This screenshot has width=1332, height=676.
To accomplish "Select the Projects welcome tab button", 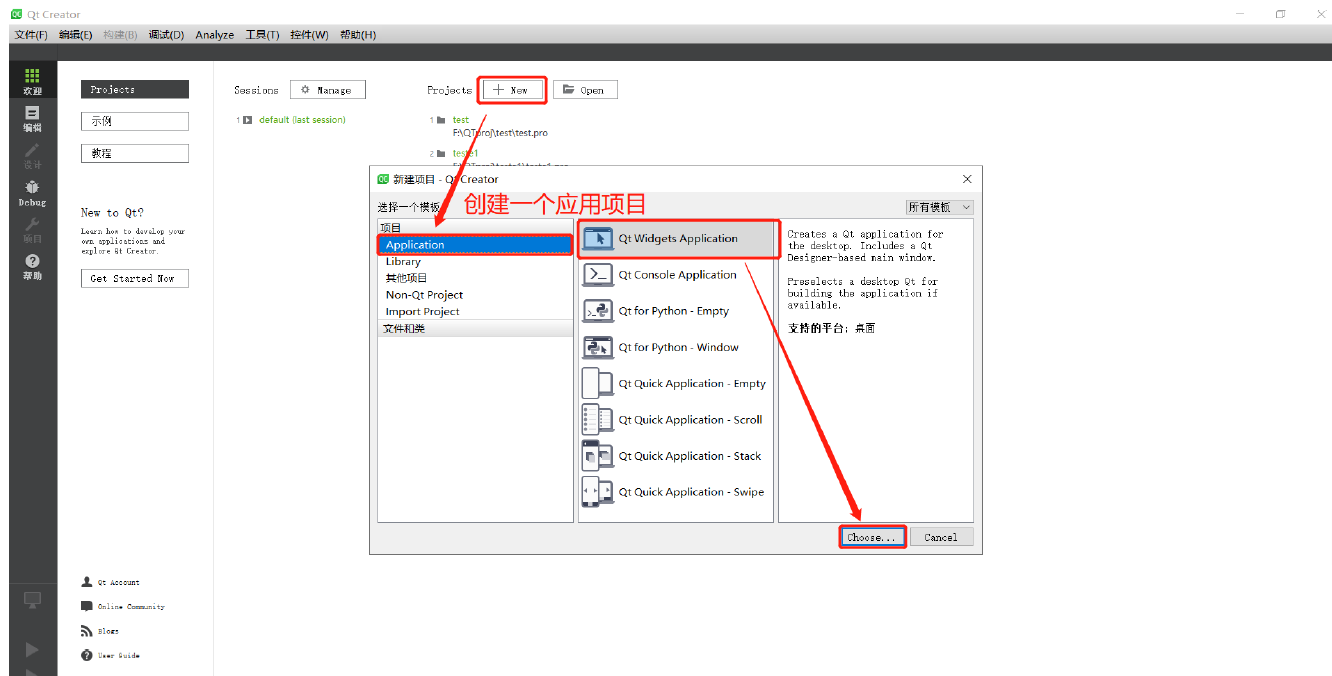I will point(134,89).
